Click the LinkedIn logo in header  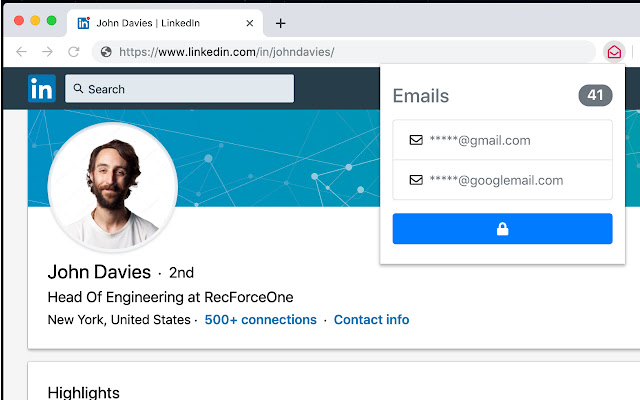point(42,89)
